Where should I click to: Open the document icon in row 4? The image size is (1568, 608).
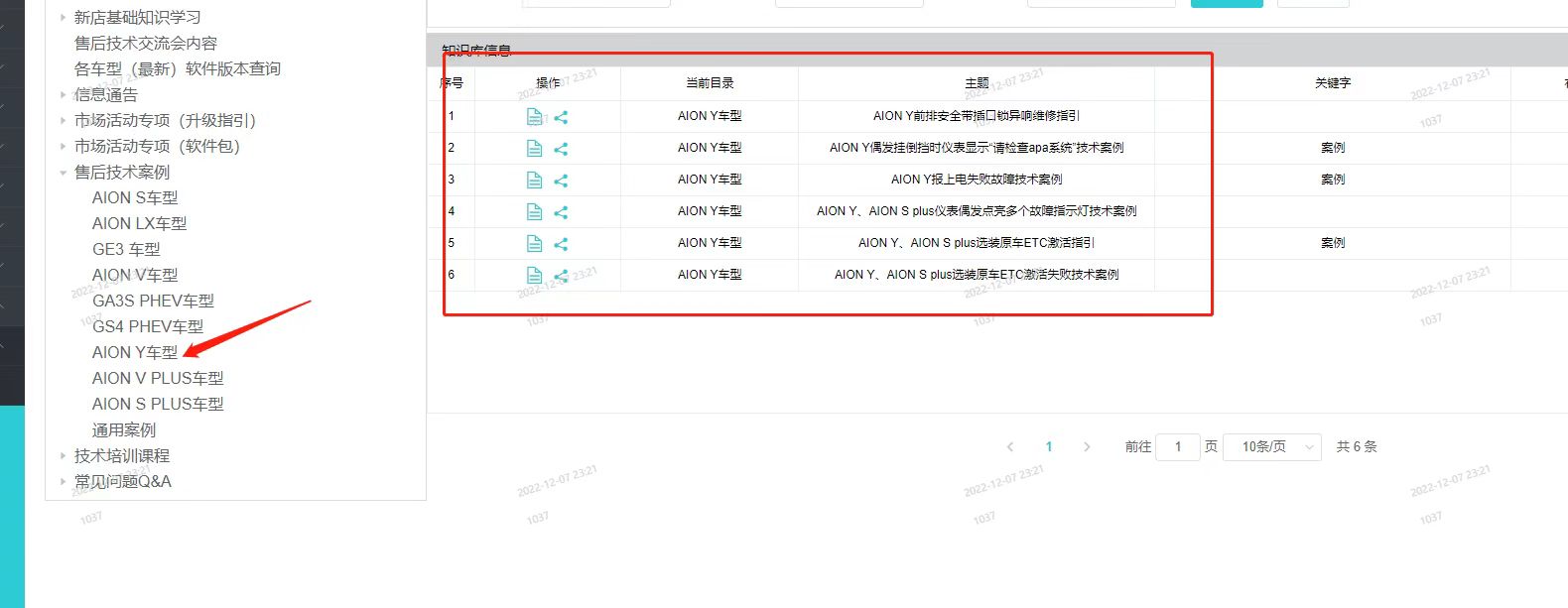[x=534, y=212]
